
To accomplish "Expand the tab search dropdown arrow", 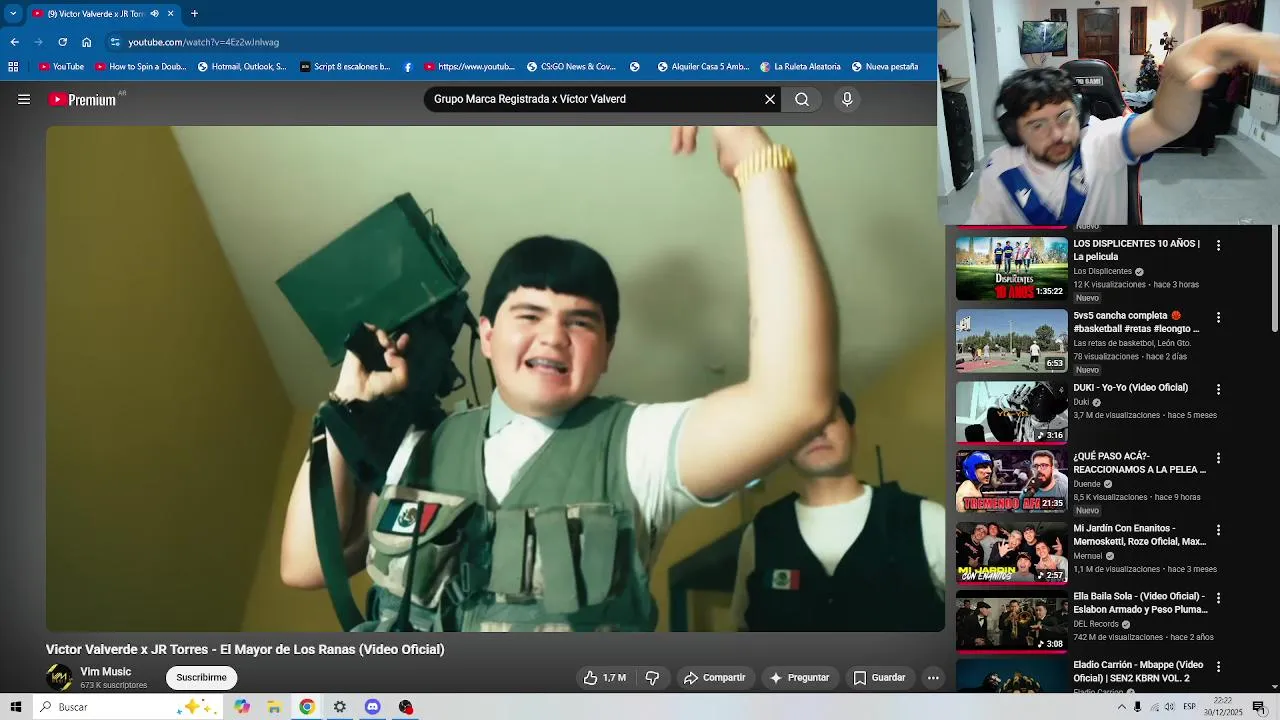I will [13, 14].
